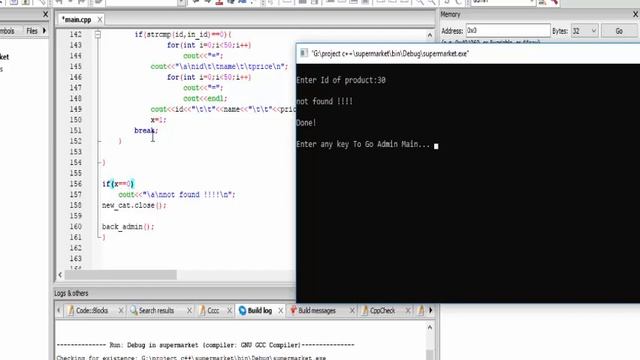Close the Build messages tab
Viewport: 640px width, 360px height.
click(352, 311)
